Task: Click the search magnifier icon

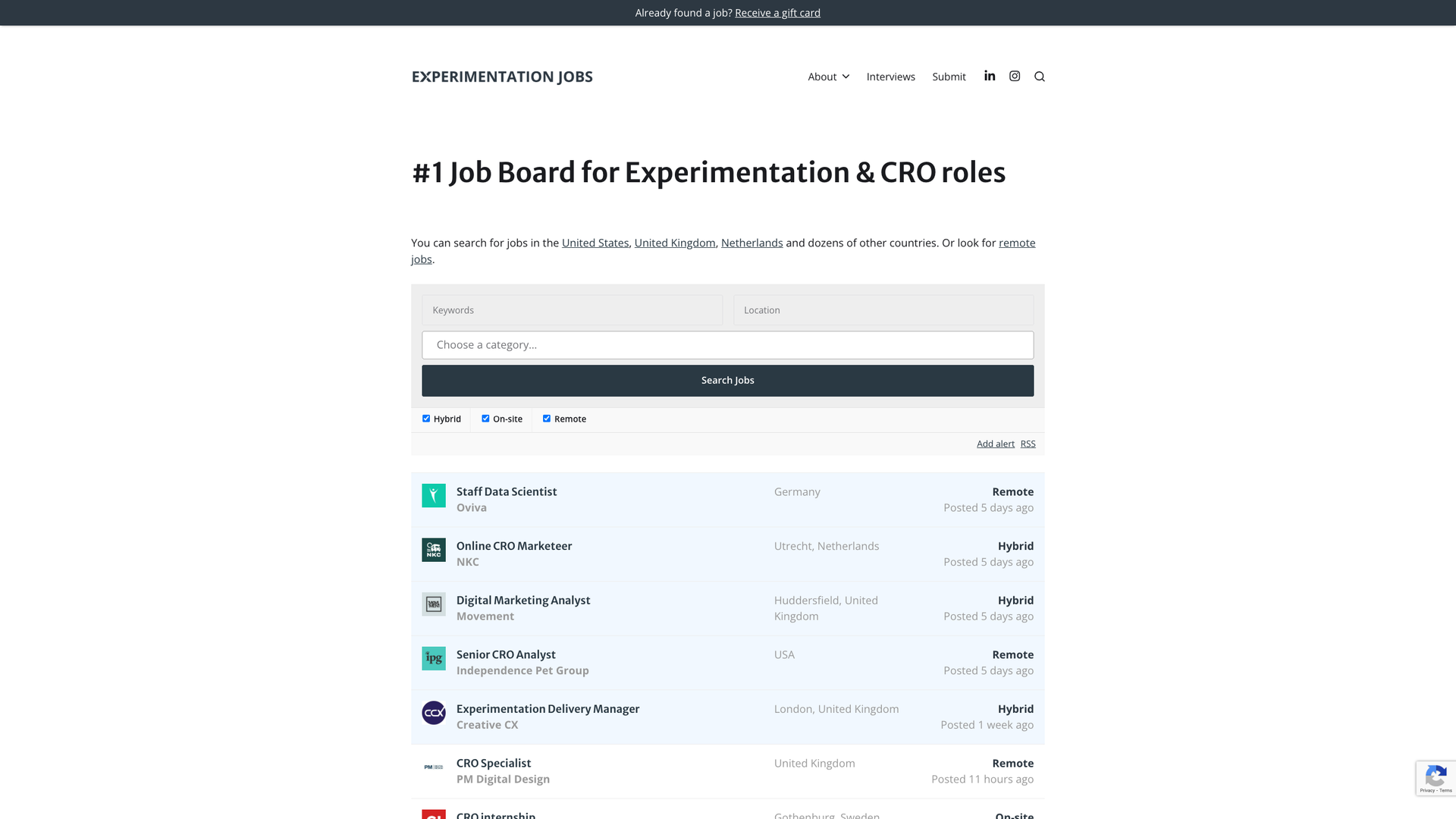Action: coord(1039,76)
